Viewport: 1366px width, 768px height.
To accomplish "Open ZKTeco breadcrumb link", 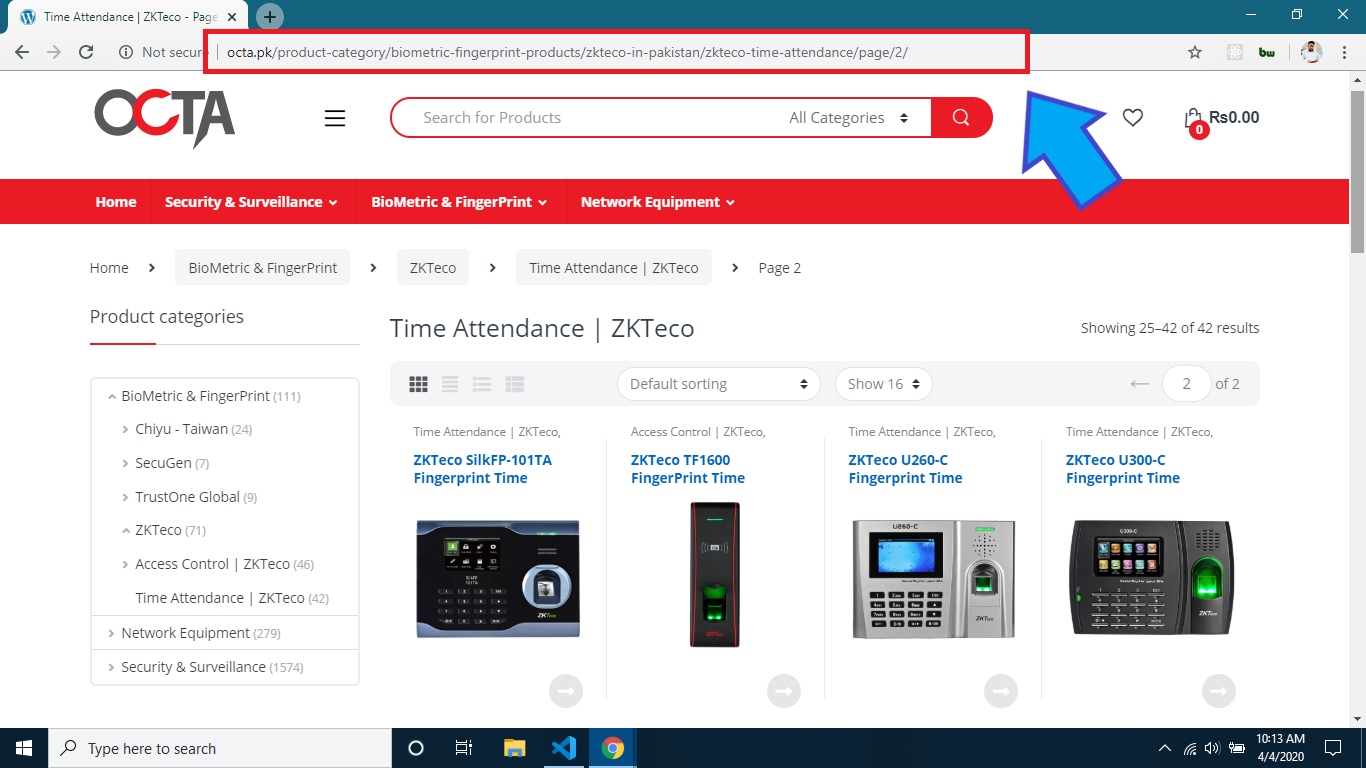I will point(433,268).
